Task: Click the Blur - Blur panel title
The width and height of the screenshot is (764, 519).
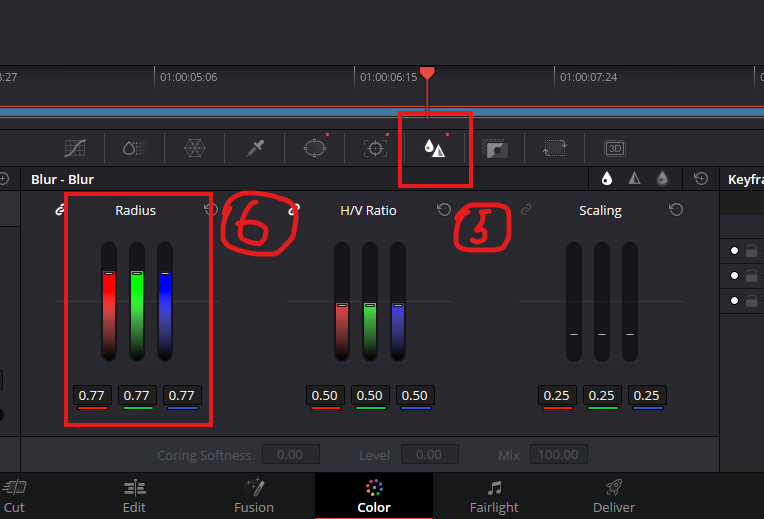Action: [62, 179]
